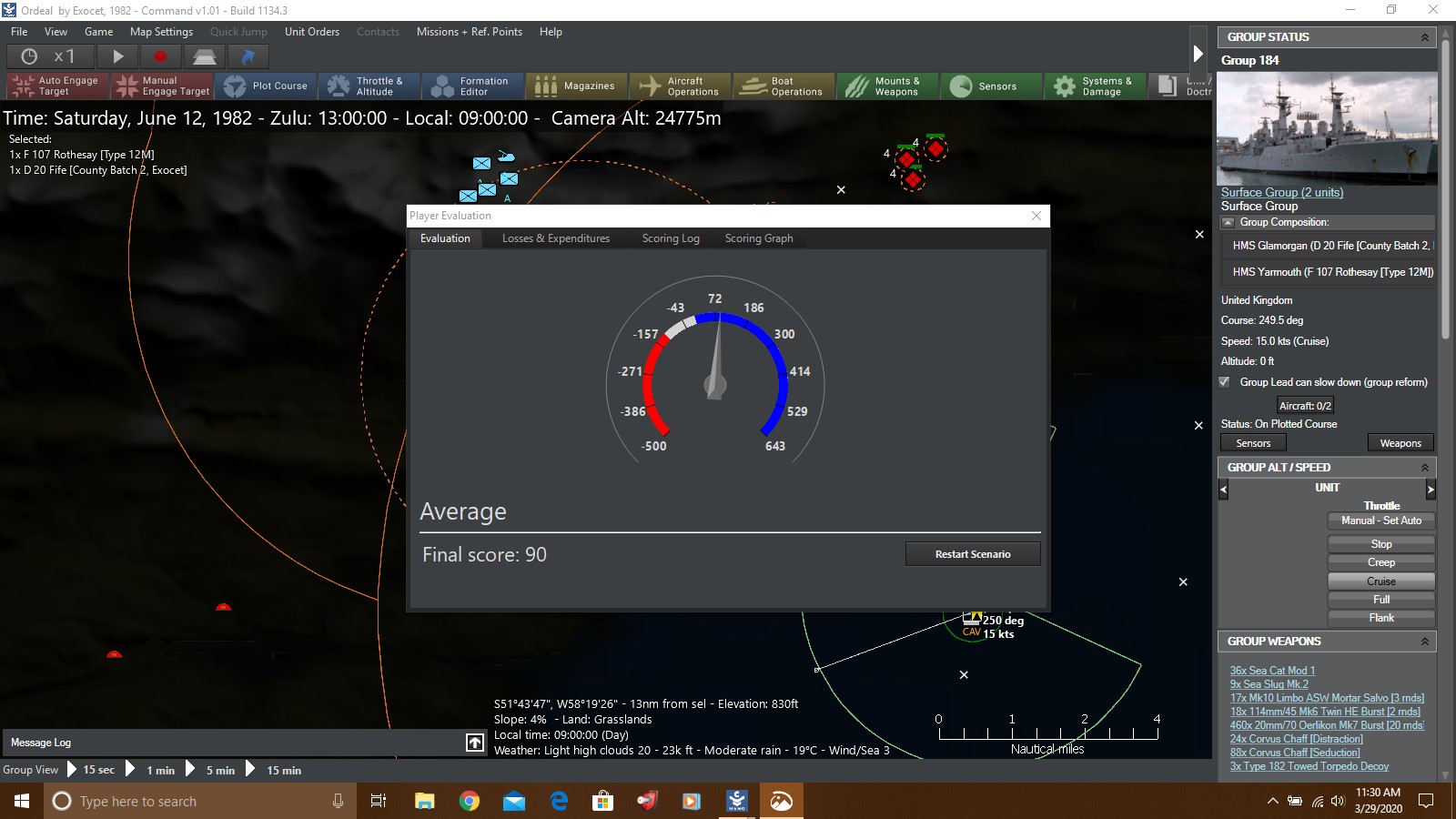Screen dimensions: 1456x819
Task: Set throttle to Flank
Action: pos(1380,618)
